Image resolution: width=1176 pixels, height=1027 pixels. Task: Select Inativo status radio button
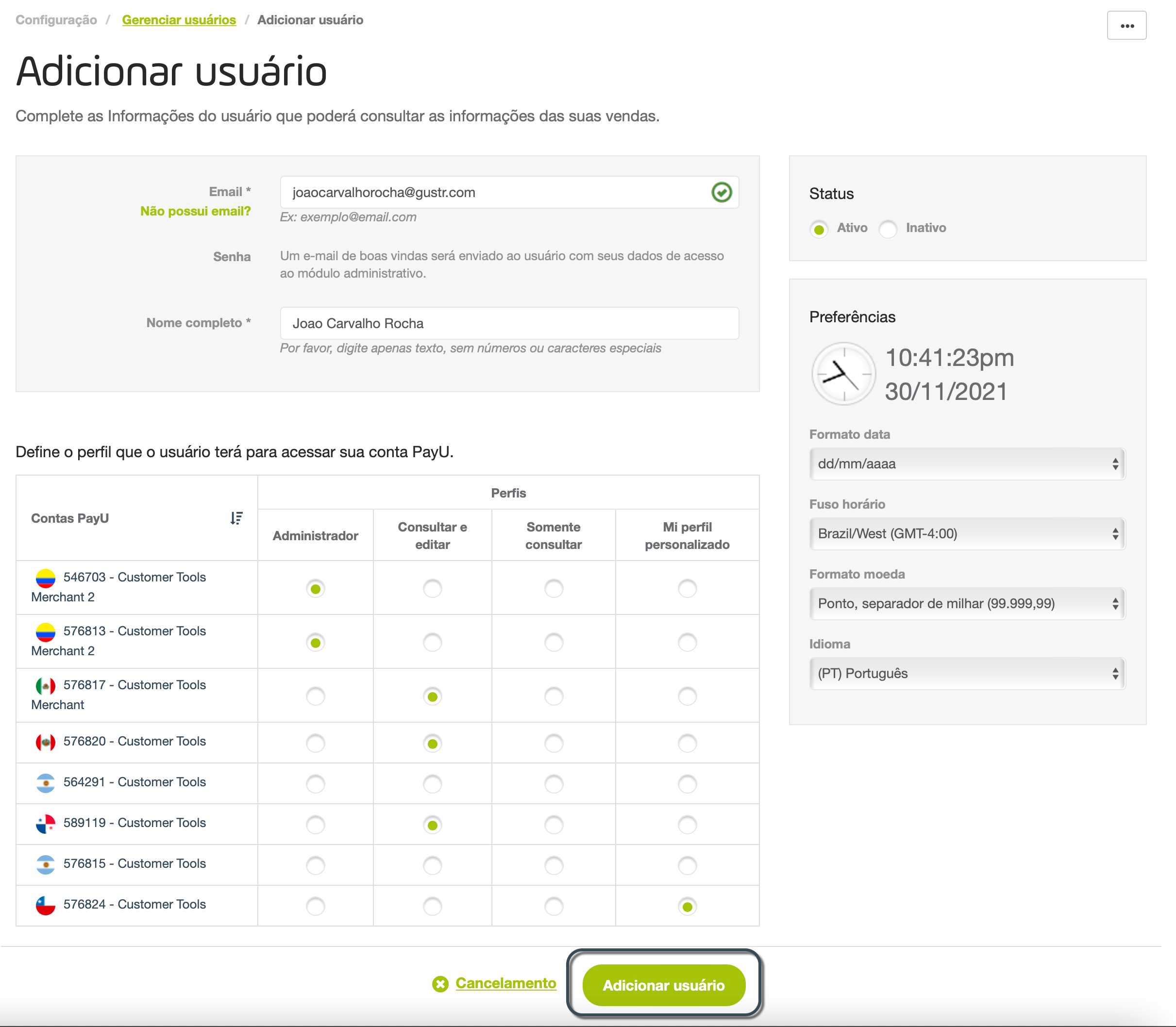[x=888, y=229]
